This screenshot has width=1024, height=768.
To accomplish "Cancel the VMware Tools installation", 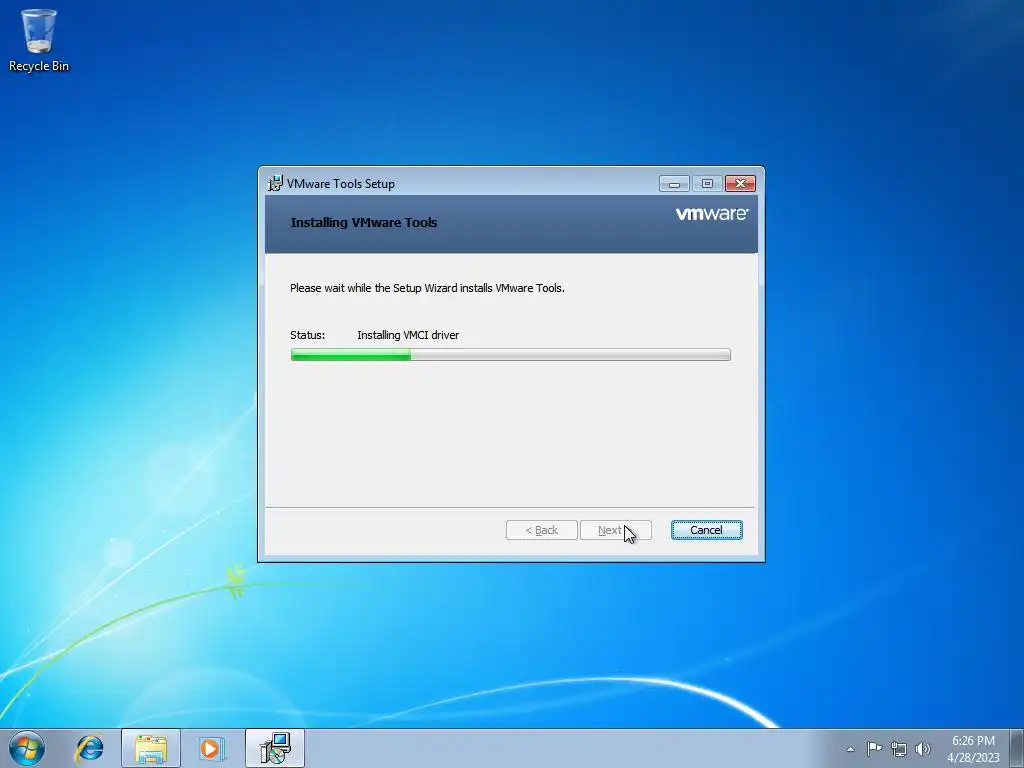I will (707, 530).
